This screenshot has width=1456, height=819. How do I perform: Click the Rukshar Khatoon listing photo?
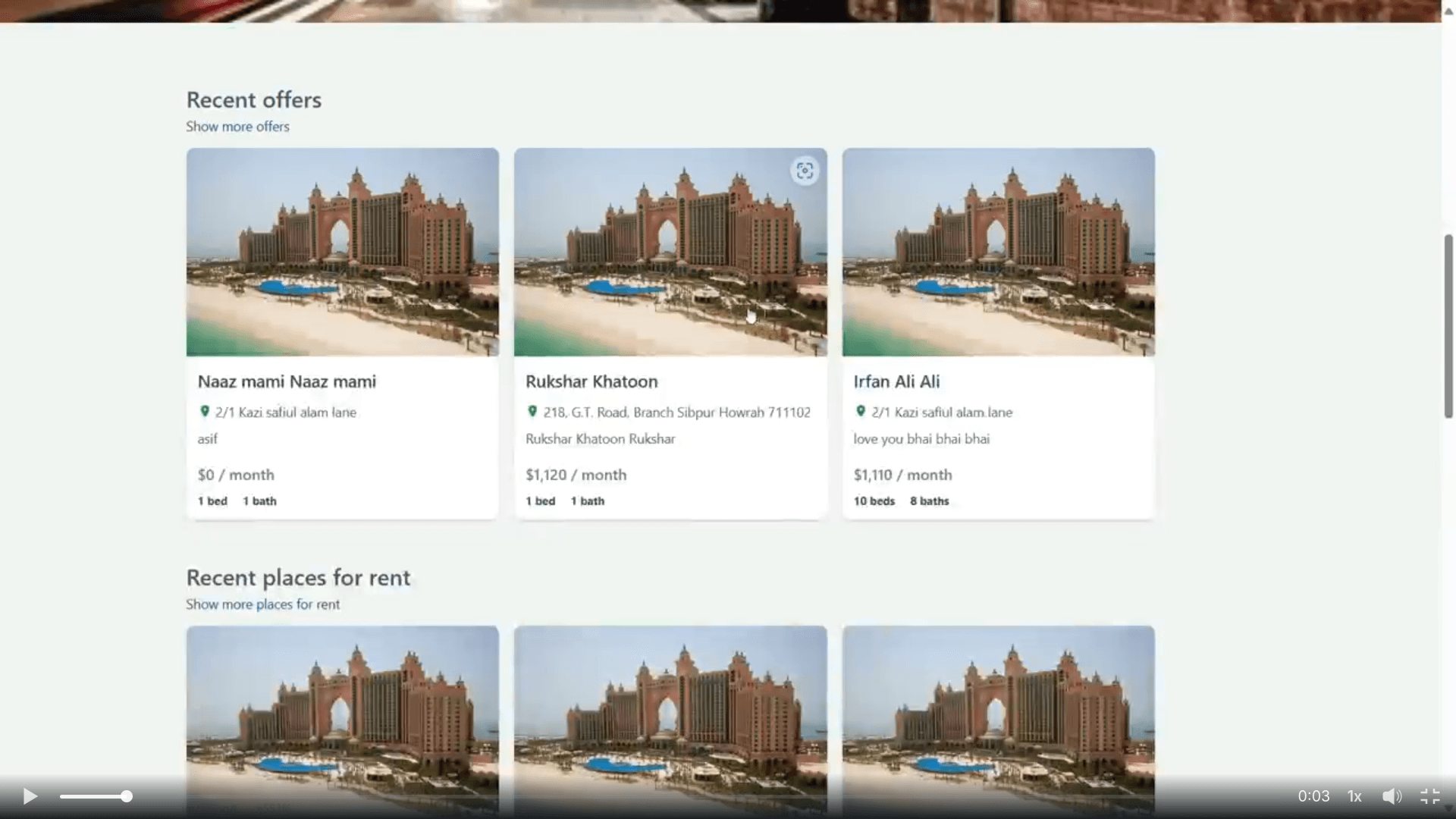tap(670, 252)
